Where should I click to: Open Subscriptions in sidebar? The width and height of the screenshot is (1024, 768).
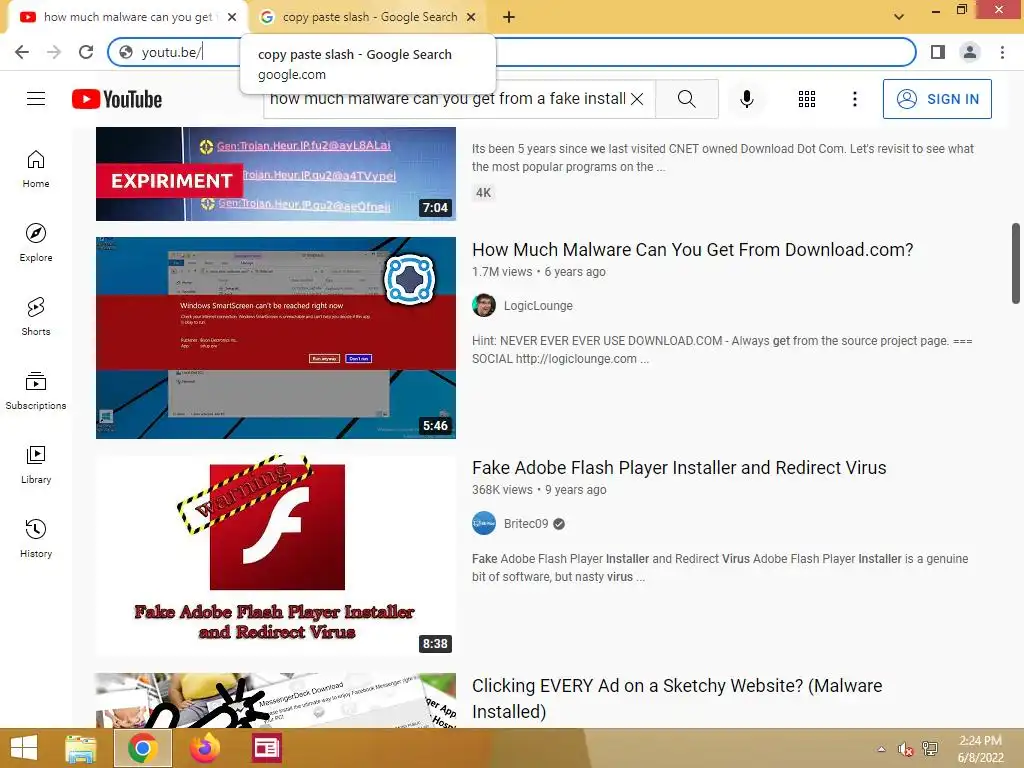[36, 391]
